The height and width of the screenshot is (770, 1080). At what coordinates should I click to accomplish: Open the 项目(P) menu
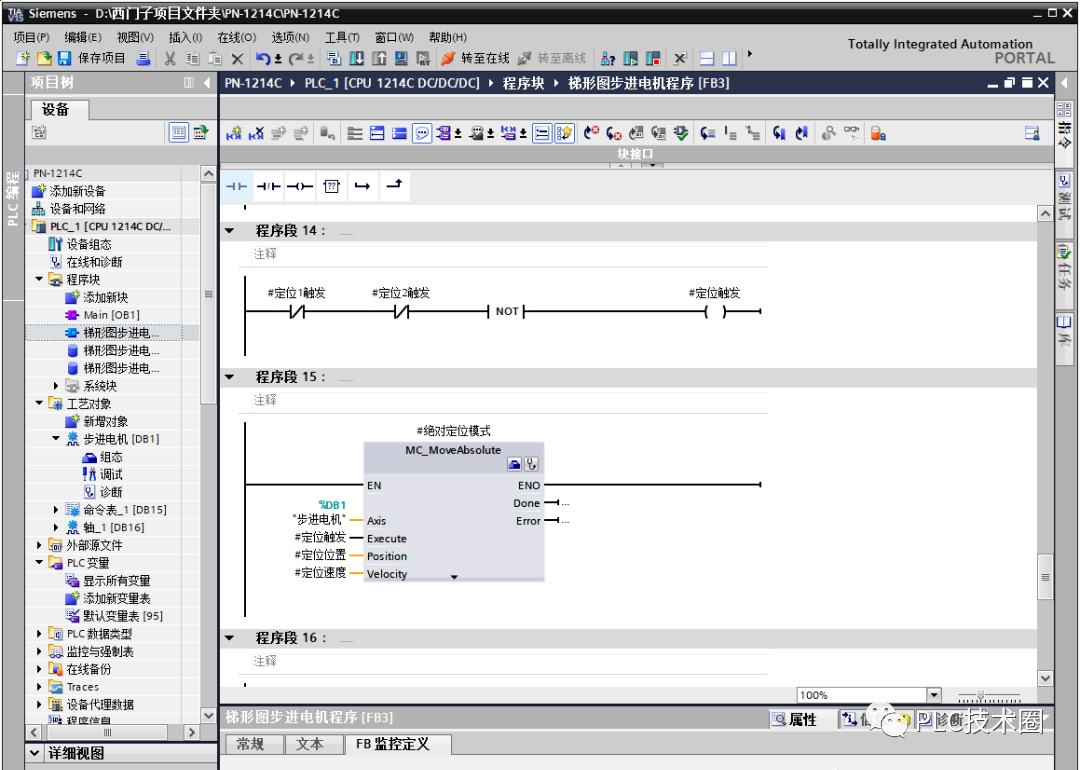pos(31,37)
